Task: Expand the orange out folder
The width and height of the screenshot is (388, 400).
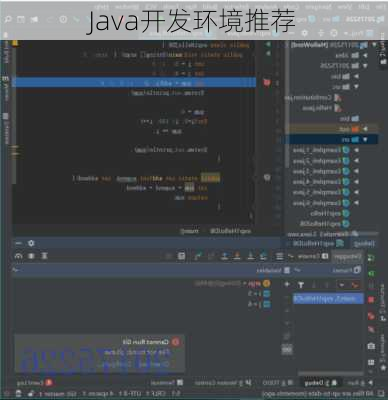Action: 365,129
